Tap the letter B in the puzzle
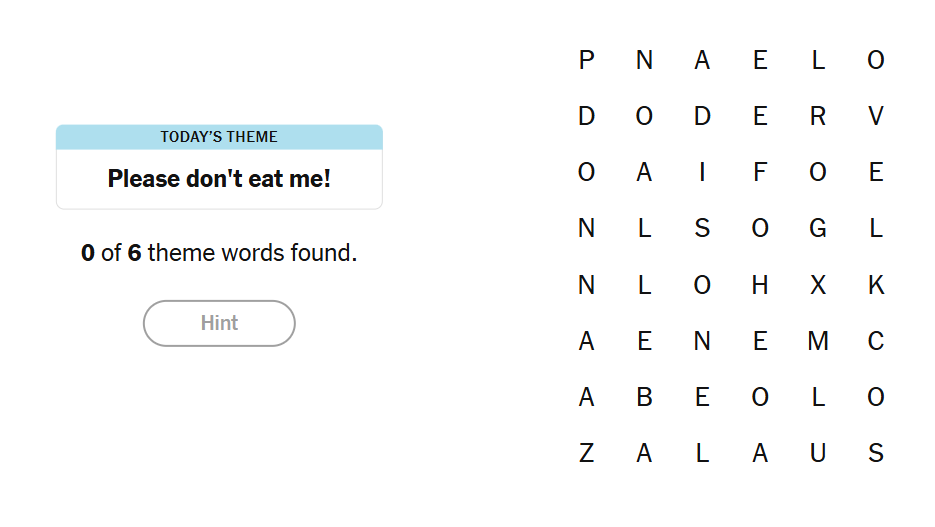The height and width of the screenshot is (527, 935). coord(644,398)
